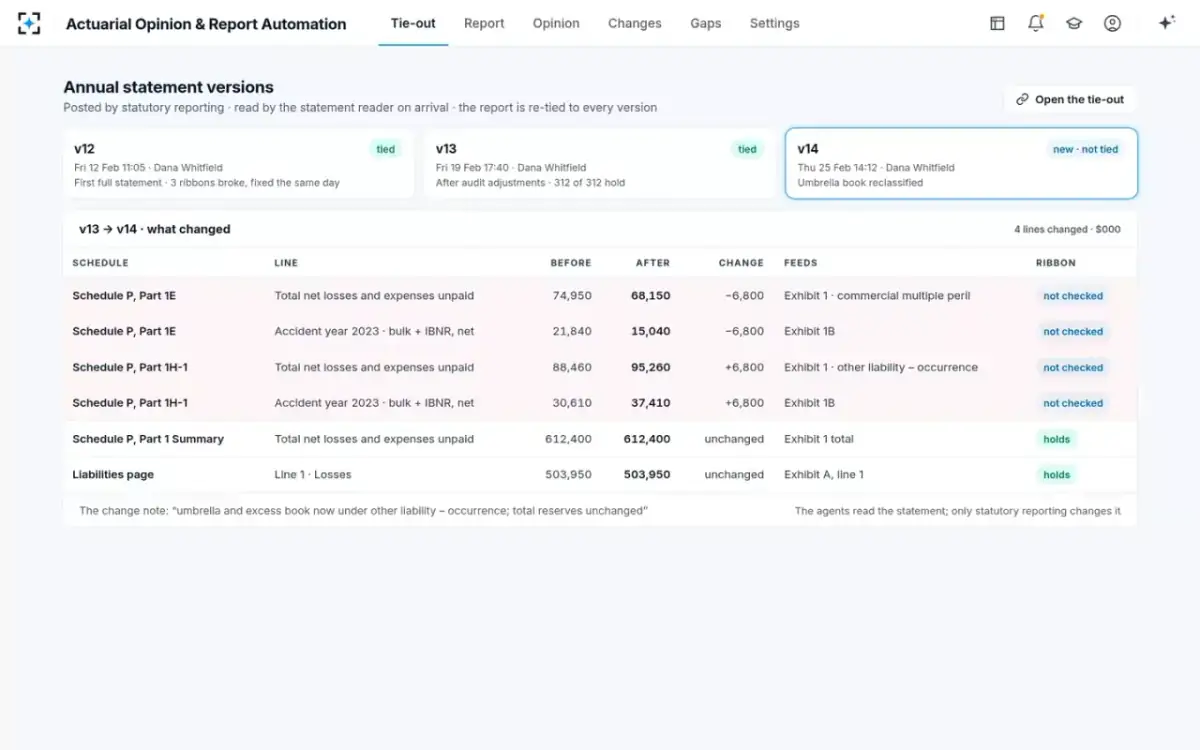Click Exhibit 1 · other liability – occurrence
This screenshot has height=750, width=1200.
coord(881,368)
